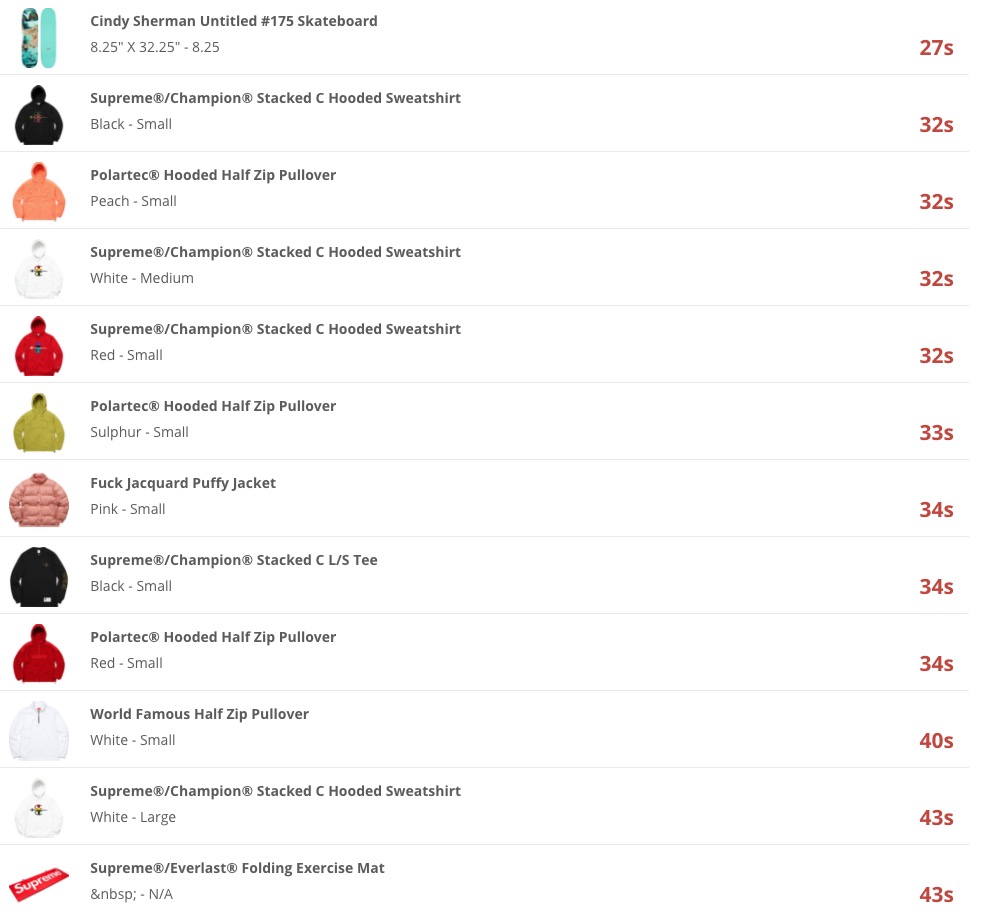The image size is (981, 918).
Task: Open the Cindy Sherman skateboard thumbnail
Action: coord(39,38)
